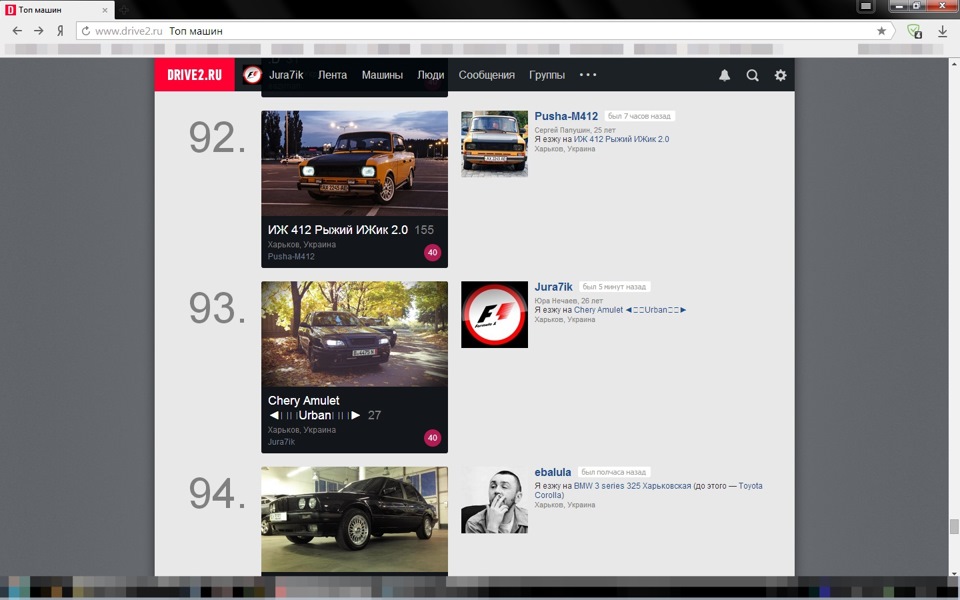
Task: Click Jura7ik avatar icon in navbar
Action: pos(252,75)
